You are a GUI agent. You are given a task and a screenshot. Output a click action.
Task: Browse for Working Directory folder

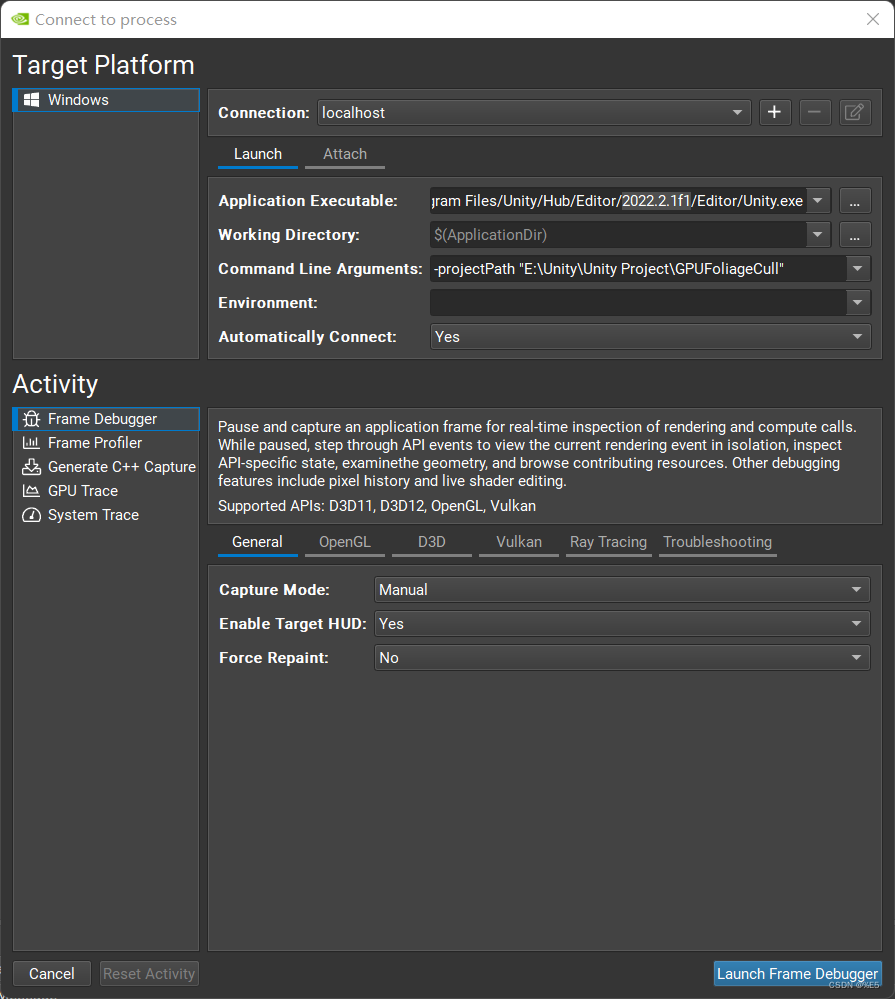855,234
